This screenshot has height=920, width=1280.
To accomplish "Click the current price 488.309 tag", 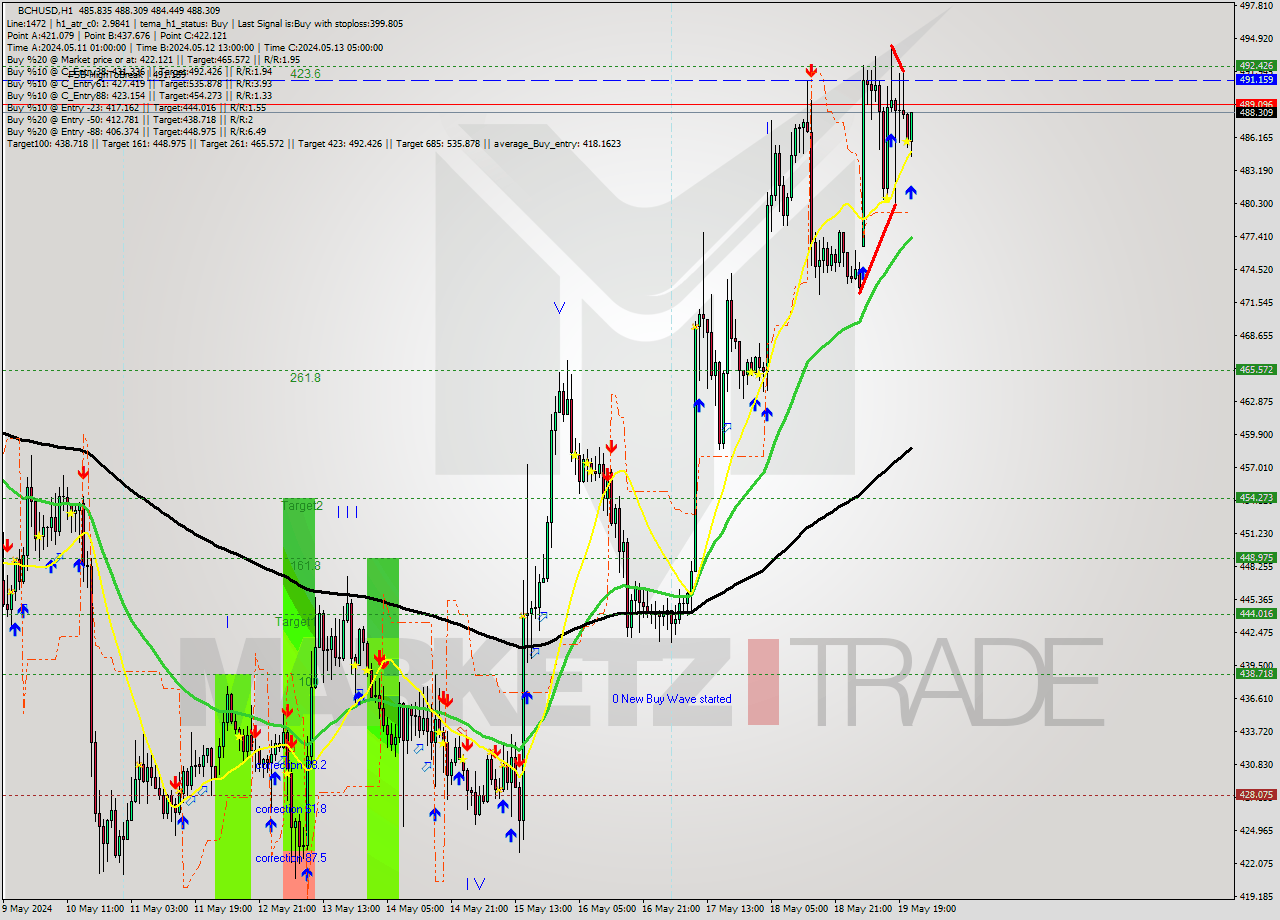I will coord(1255,112).
